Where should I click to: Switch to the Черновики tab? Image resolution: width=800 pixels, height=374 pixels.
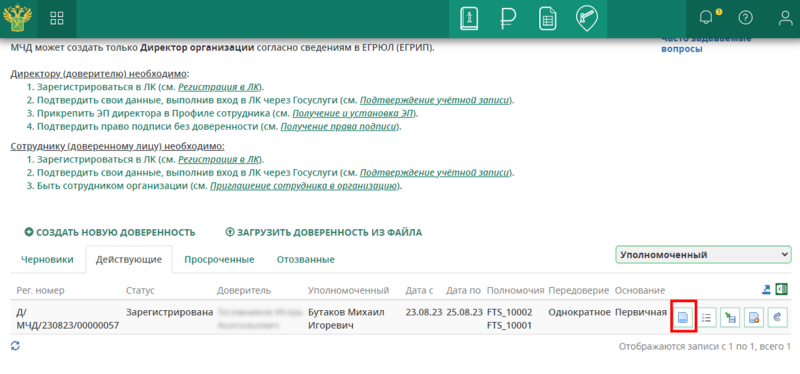[x=47, y=259]
